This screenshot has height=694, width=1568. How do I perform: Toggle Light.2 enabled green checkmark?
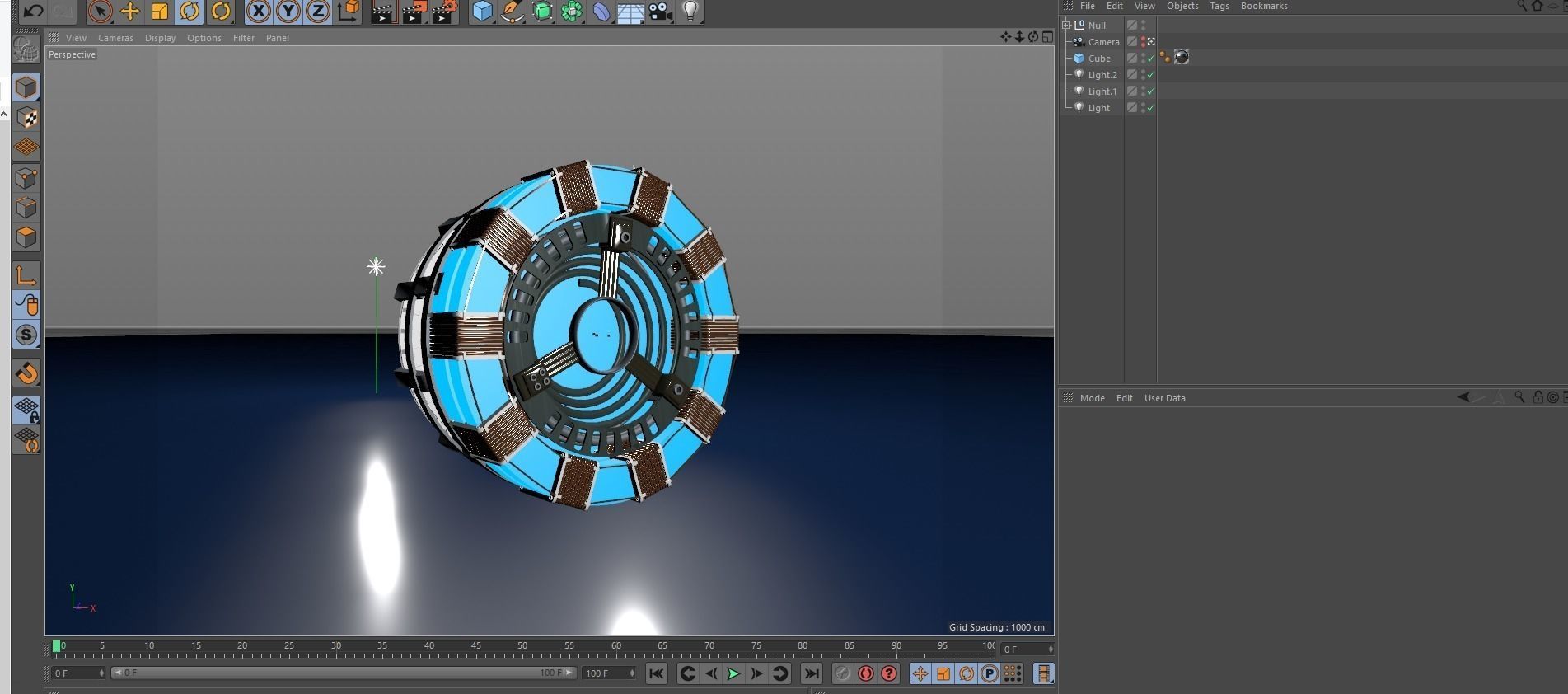click(1151, 75)
